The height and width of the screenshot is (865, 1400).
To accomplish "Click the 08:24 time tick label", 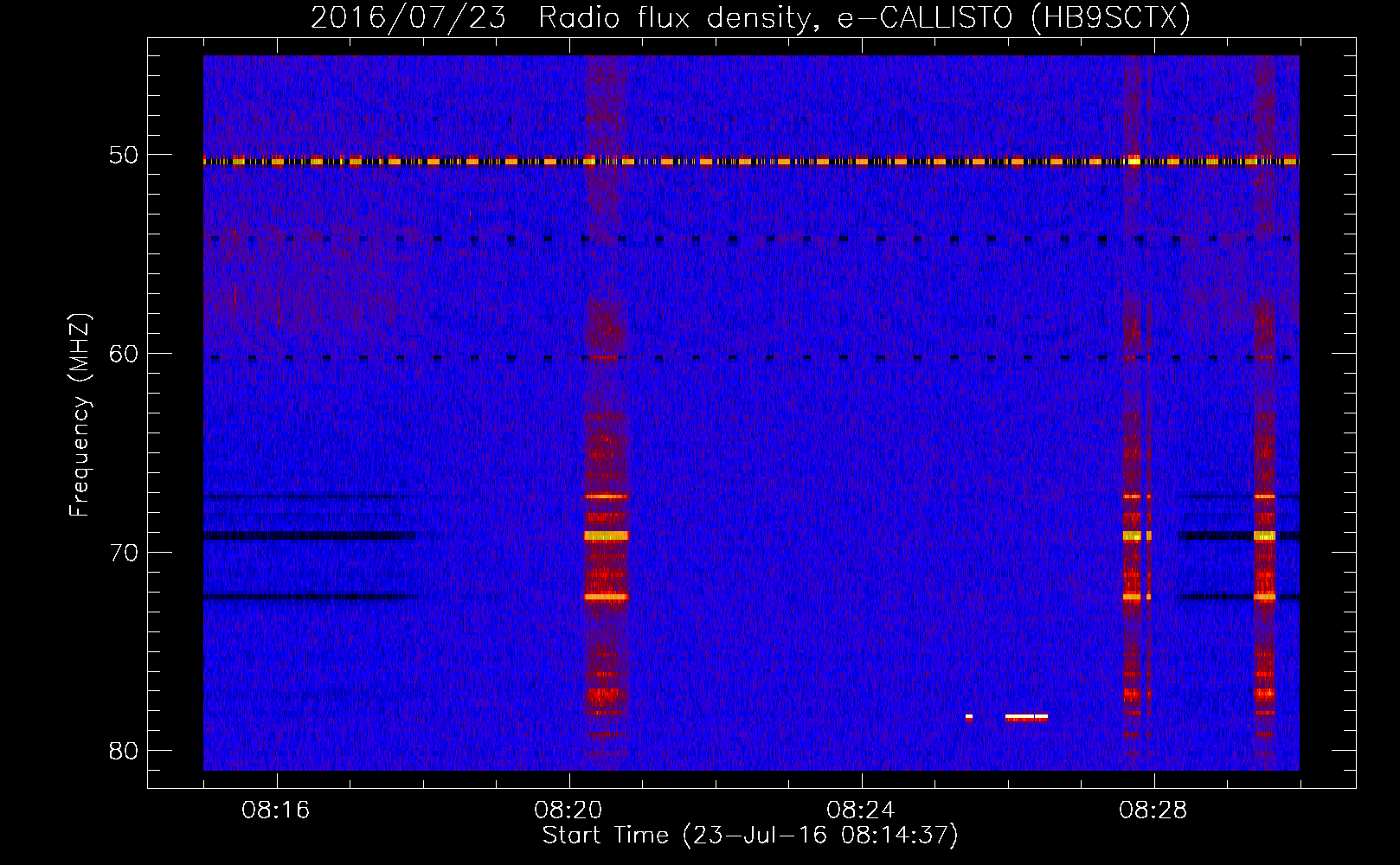I will point(861,811).
